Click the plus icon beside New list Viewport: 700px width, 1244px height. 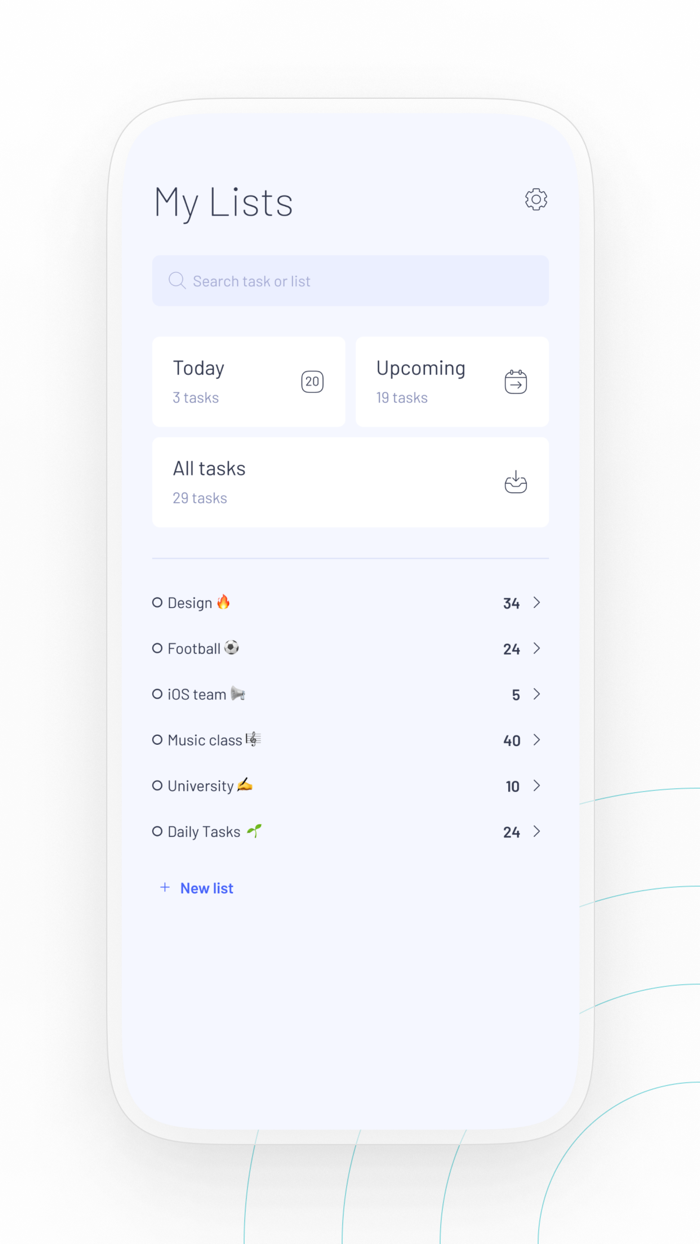[x=165, y=888]
